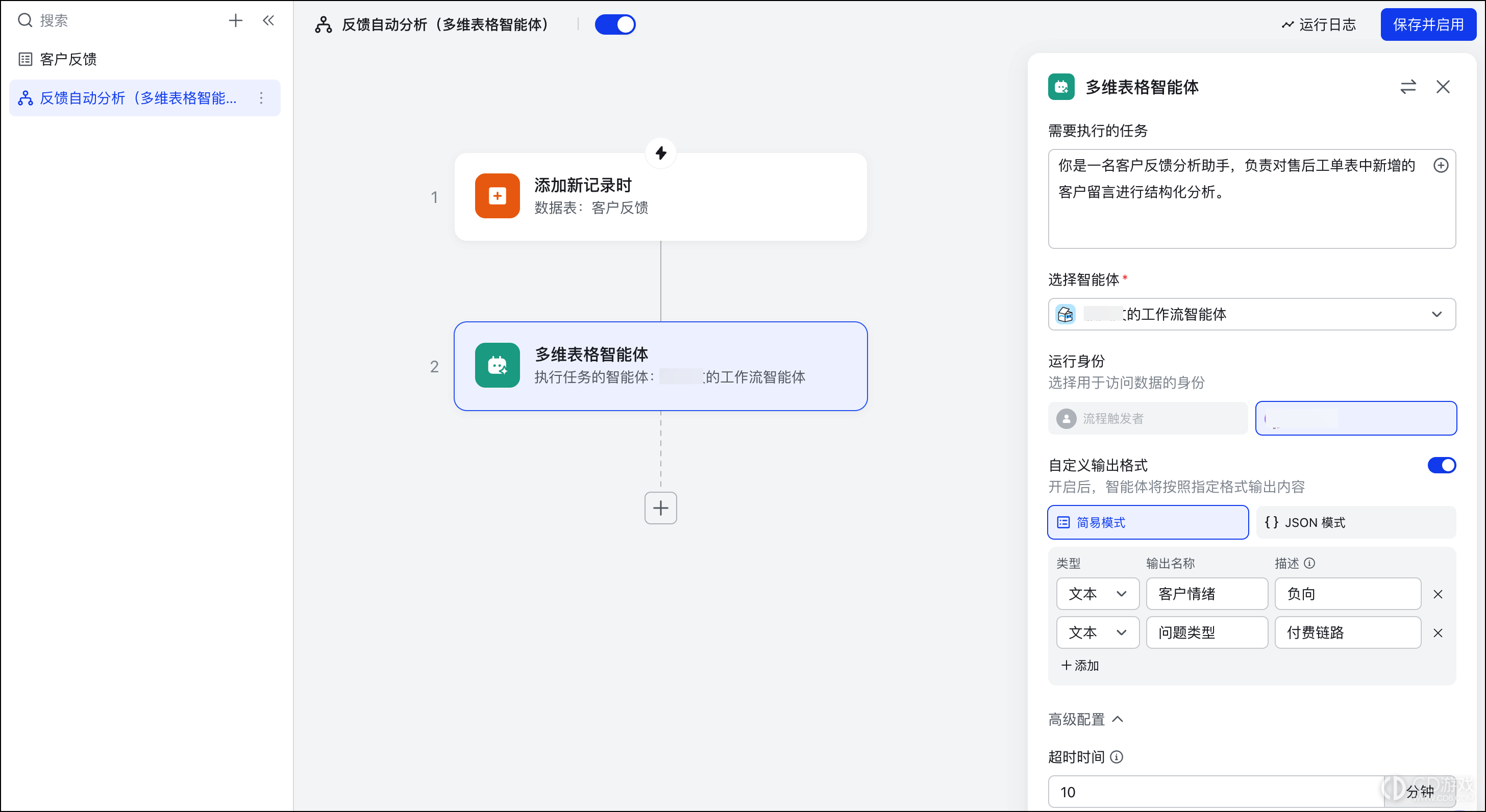Toggle the workflow enable switch in header
The height and width of the screenshot is (812, 1486).
pos(615,25)
